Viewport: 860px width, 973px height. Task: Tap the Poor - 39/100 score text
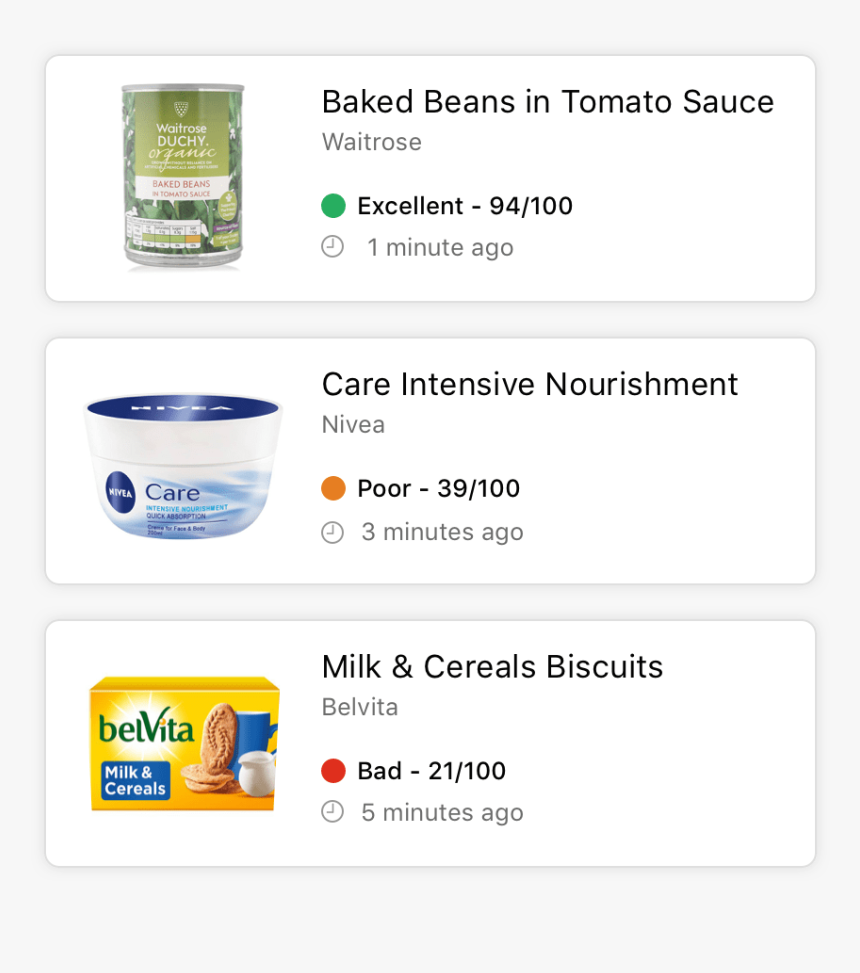(439, 488)
